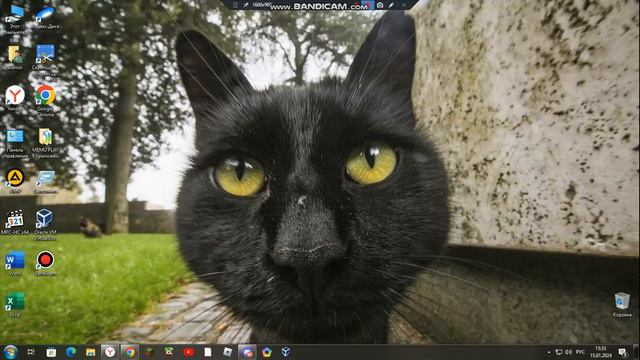This screenshot has height=360, width=640.
Task: Open File Explorer from taskbar
Action: point(91,352)
